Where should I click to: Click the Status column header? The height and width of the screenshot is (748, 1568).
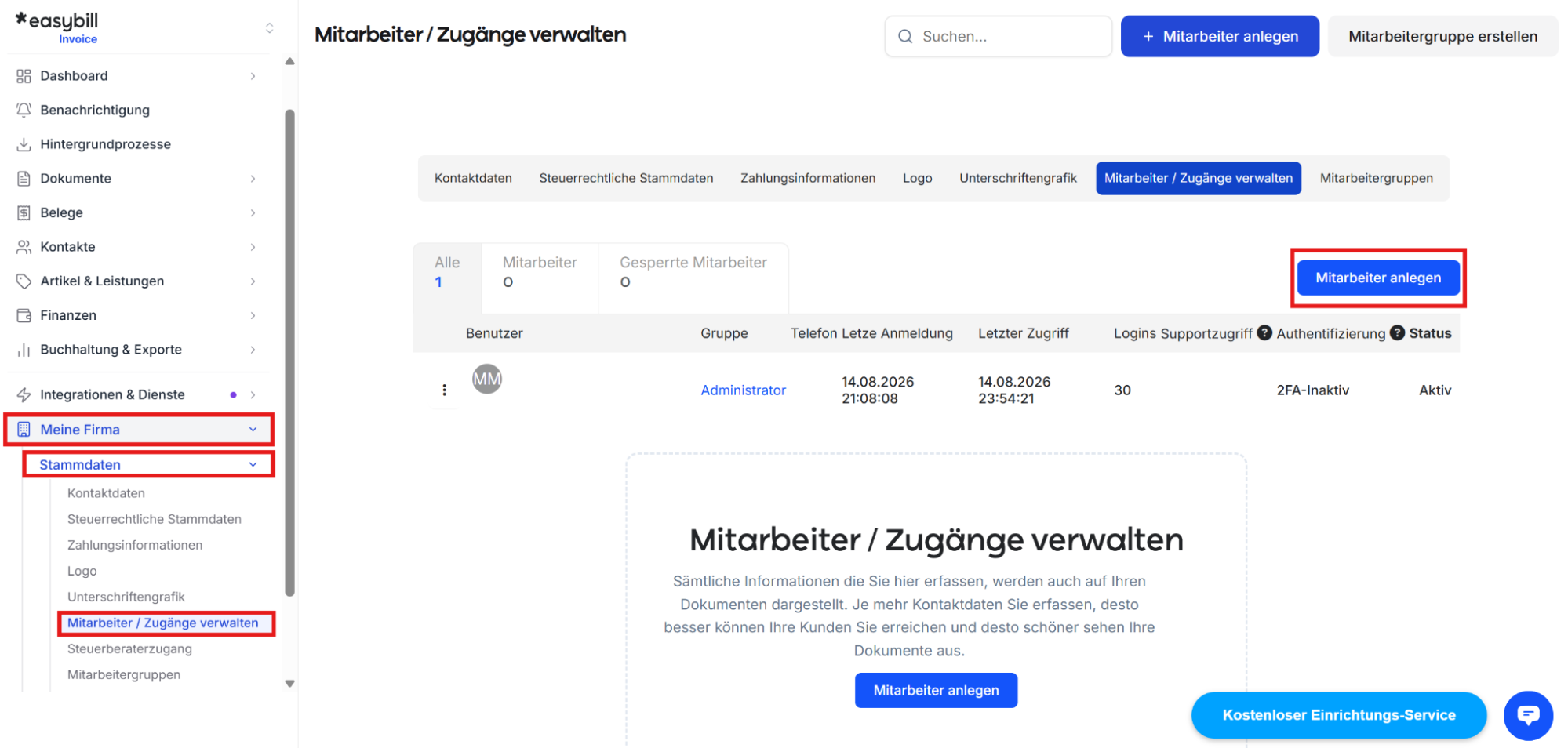point(1429,333)
